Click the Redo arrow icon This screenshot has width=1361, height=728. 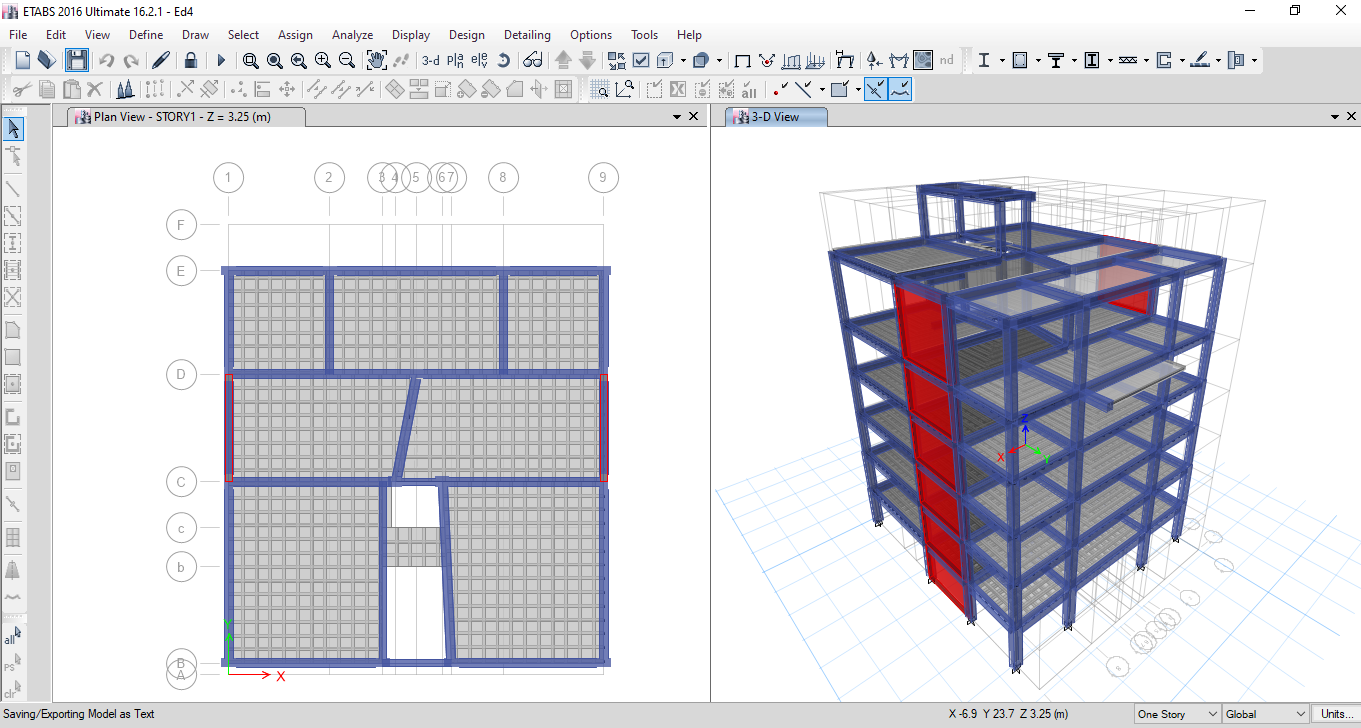pos(130,60)
